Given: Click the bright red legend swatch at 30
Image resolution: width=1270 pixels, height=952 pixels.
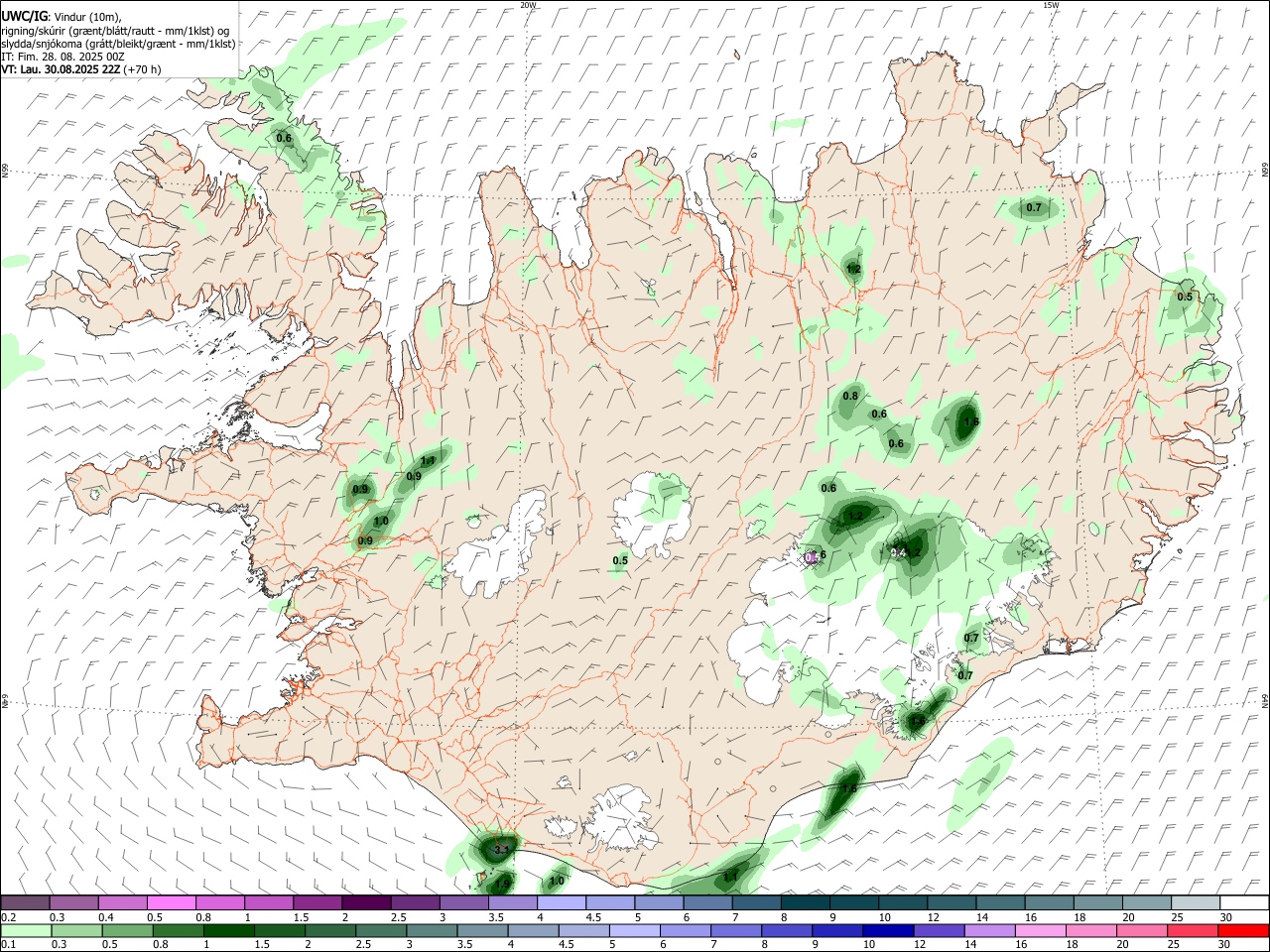Looking at the screenshot, I should (1244, 930).
